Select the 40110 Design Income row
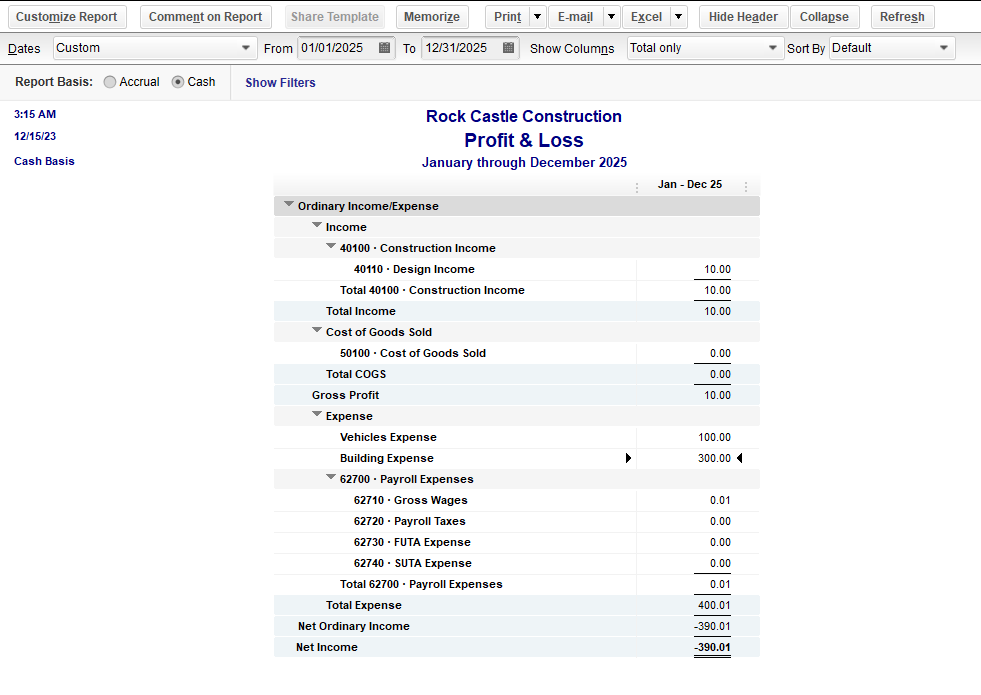981x695 pixels. [517, 270]
